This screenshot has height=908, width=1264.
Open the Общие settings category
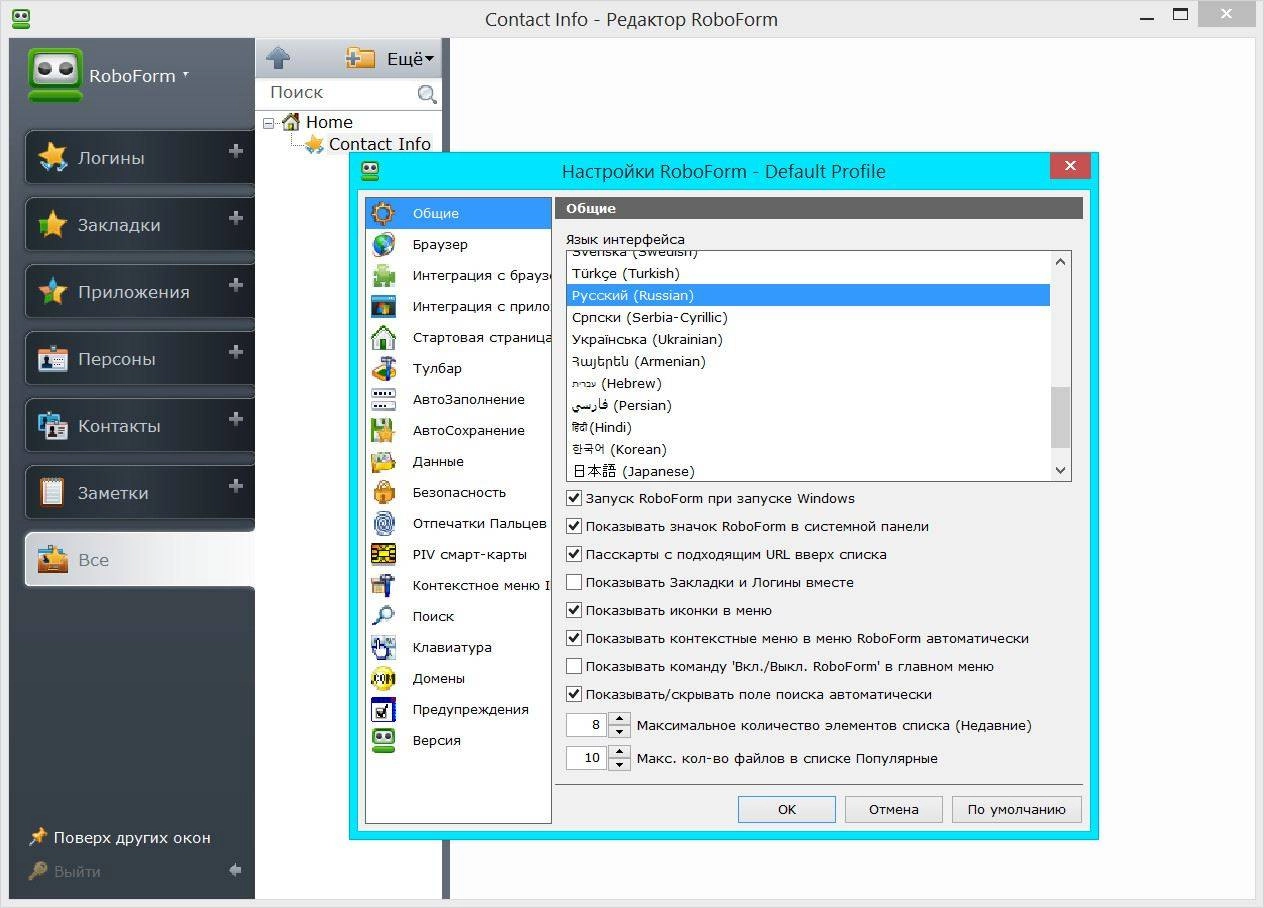point(458,213)
